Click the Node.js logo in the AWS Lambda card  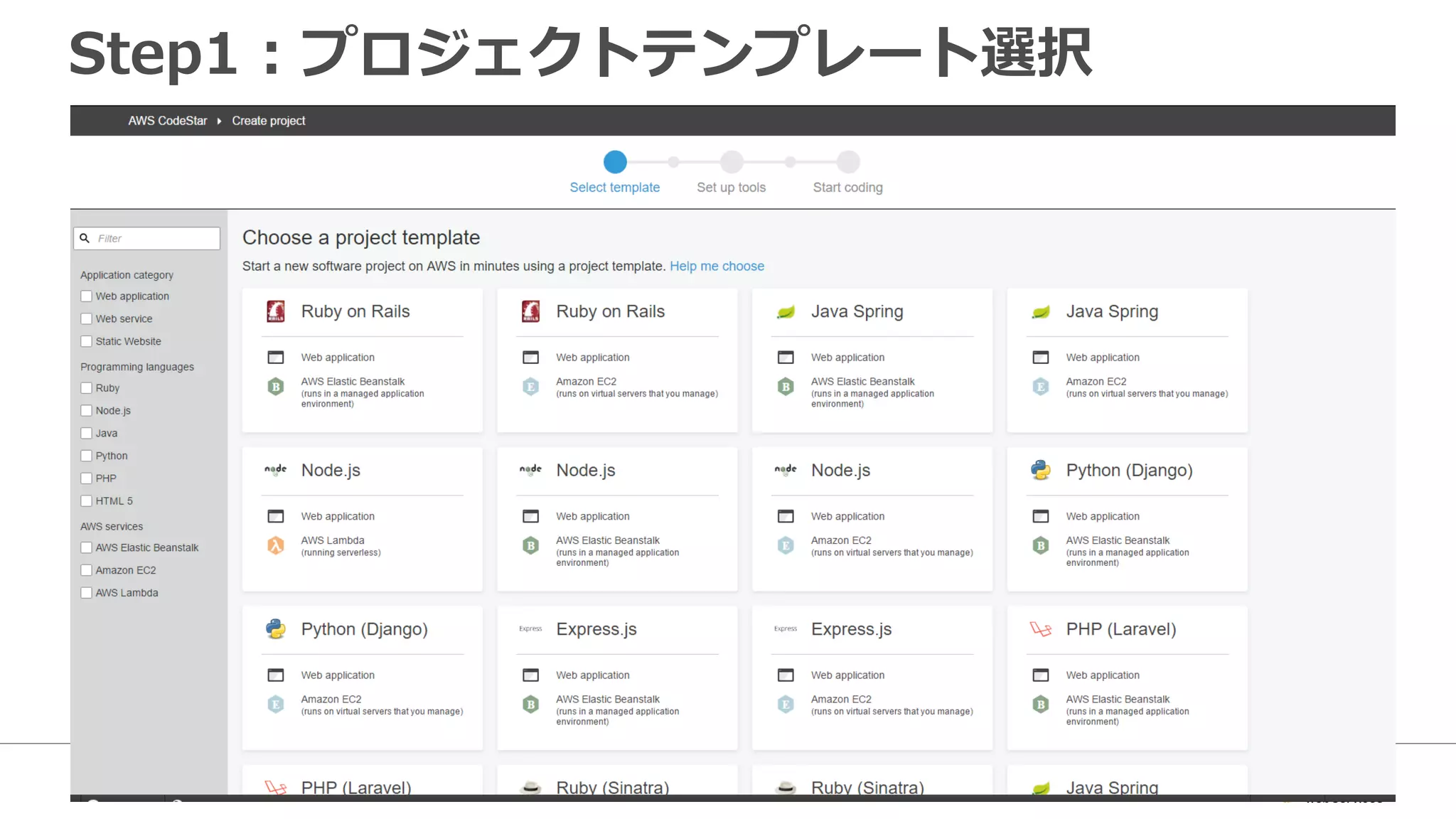point(276,470)
